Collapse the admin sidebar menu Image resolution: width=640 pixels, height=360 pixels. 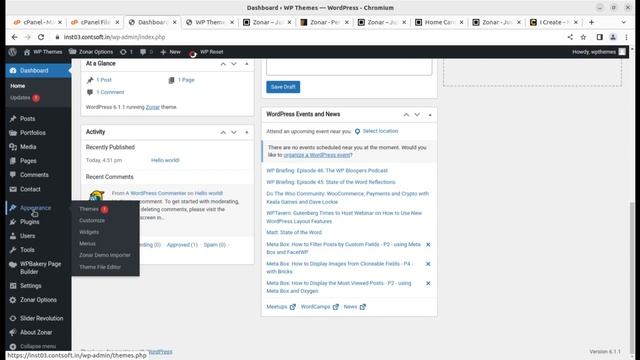click(38, 346)
